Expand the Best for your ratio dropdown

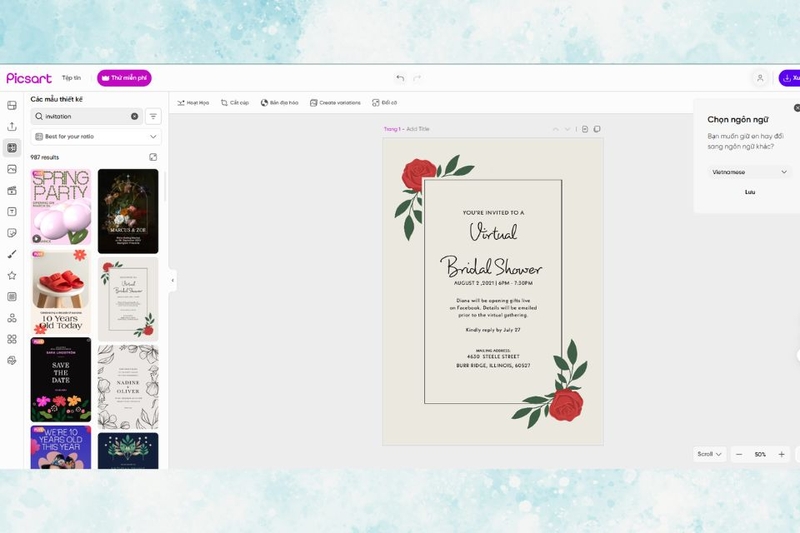(x=96, y=137)
